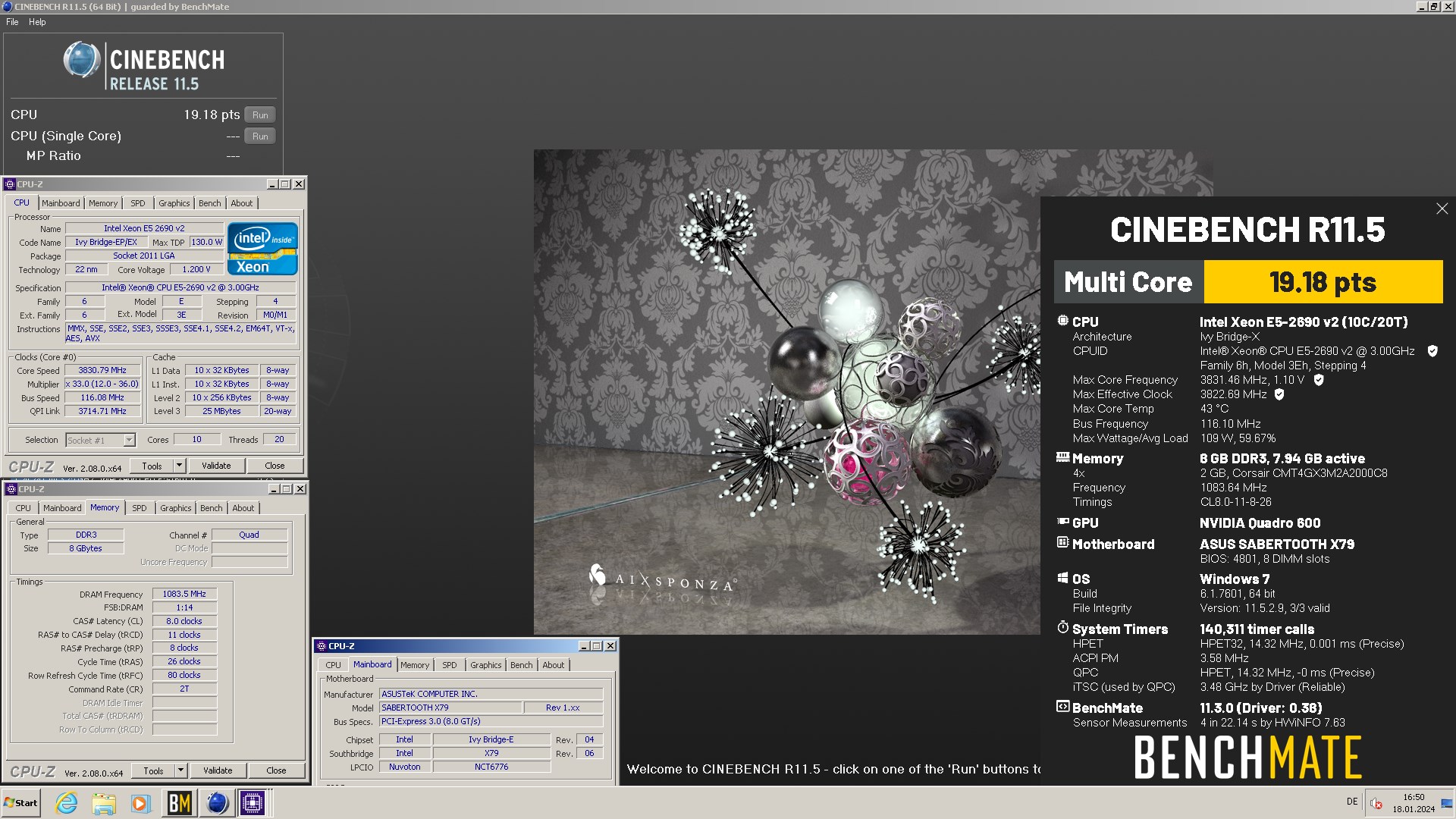1456x819 pixels.
Task: Open SPD tab in top CPU-Z window
Action: (x=137, y=203)
